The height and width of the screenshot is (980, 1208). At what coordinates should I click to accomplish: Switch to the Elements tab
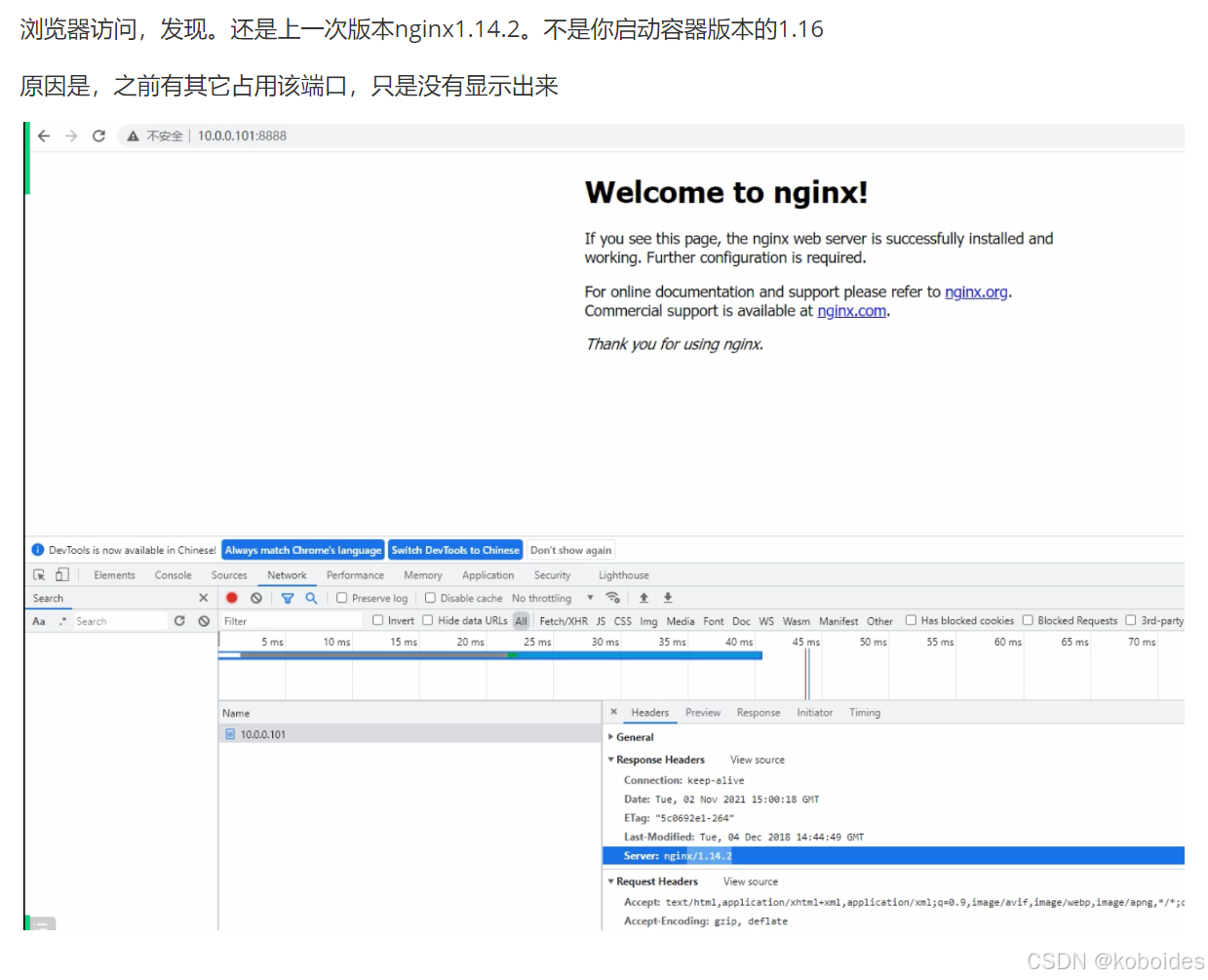pos(114,575)
